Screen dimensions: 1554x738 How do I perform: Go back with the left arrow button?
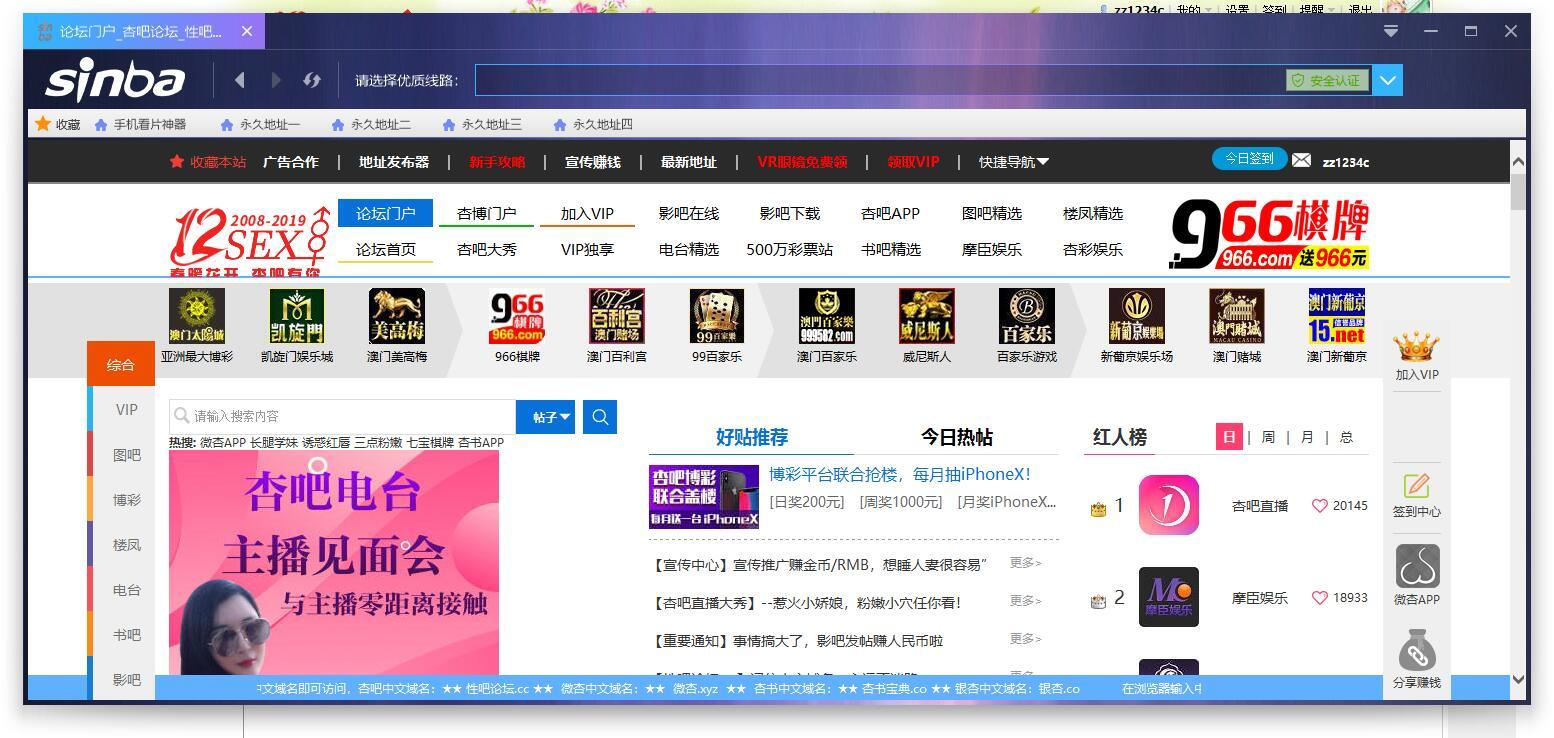240,80
